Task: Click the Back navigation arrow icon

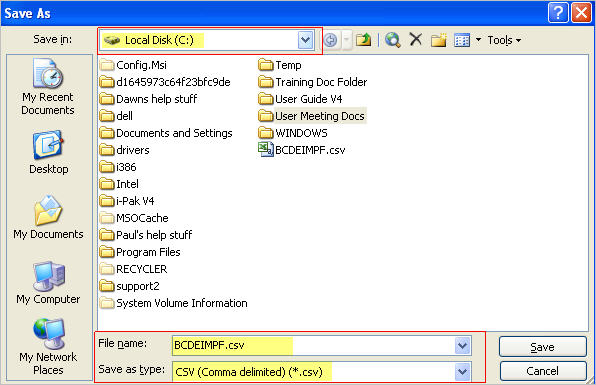Action: coord(331,40)
